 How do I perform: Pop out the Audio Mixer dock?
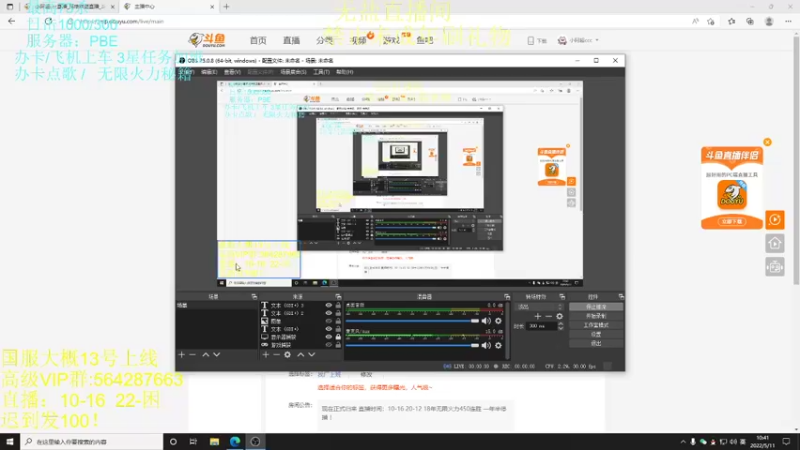tap(507, 296)
